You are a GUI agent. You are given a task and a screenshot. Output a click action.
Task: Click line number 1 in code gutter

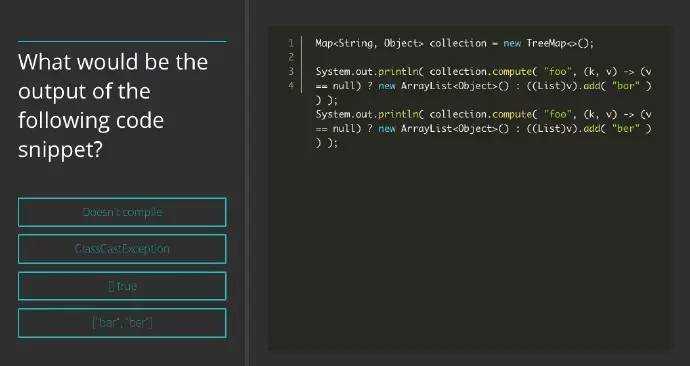(291, 43)
